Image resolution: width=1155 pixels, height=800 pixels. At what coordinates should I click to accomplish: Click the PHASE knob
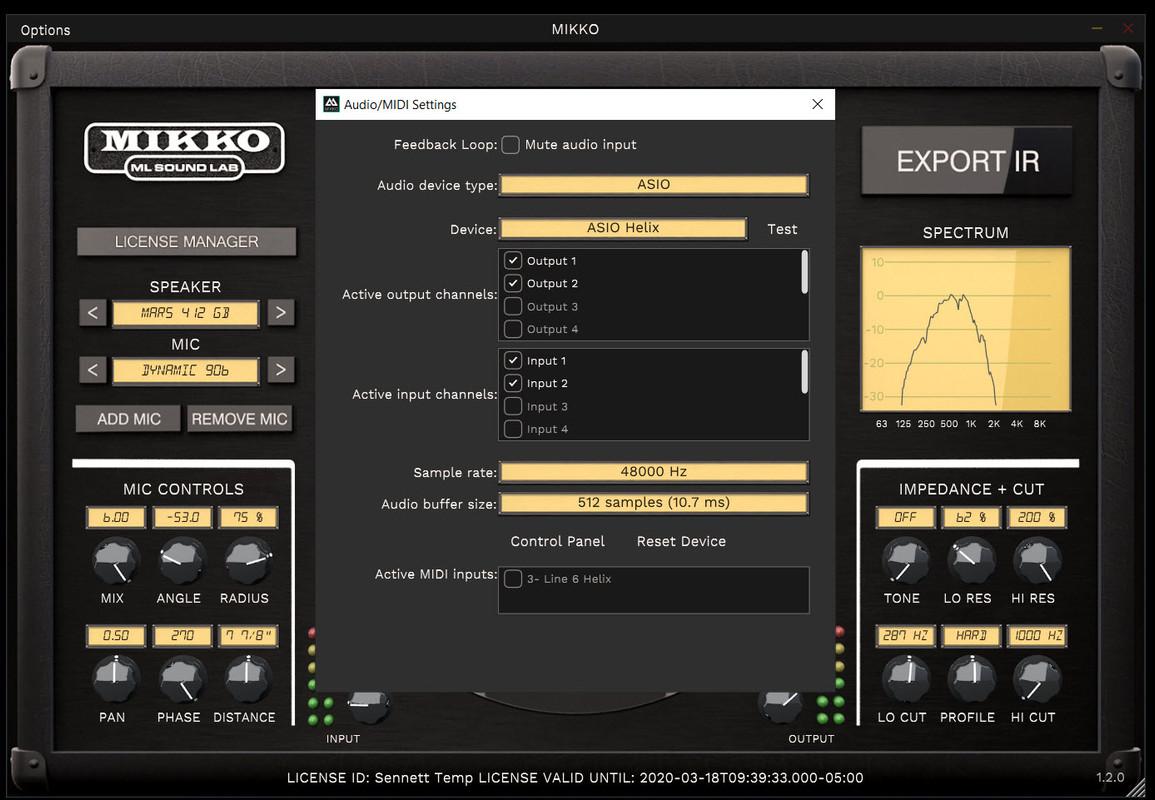point(181,679)
